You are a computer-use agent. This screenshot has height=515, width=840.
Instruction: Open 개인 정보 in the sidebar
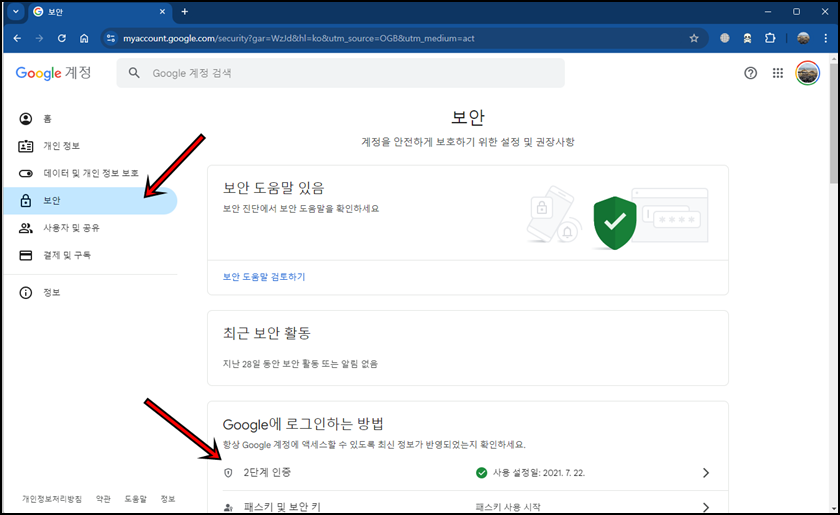coord(90,146)
